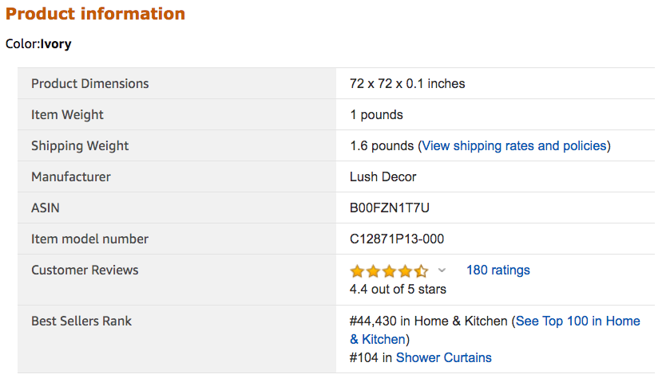This screenshot has width=668, height=383.
Task: Click the half-filled fifth star
Action: (x=421, y=271)
